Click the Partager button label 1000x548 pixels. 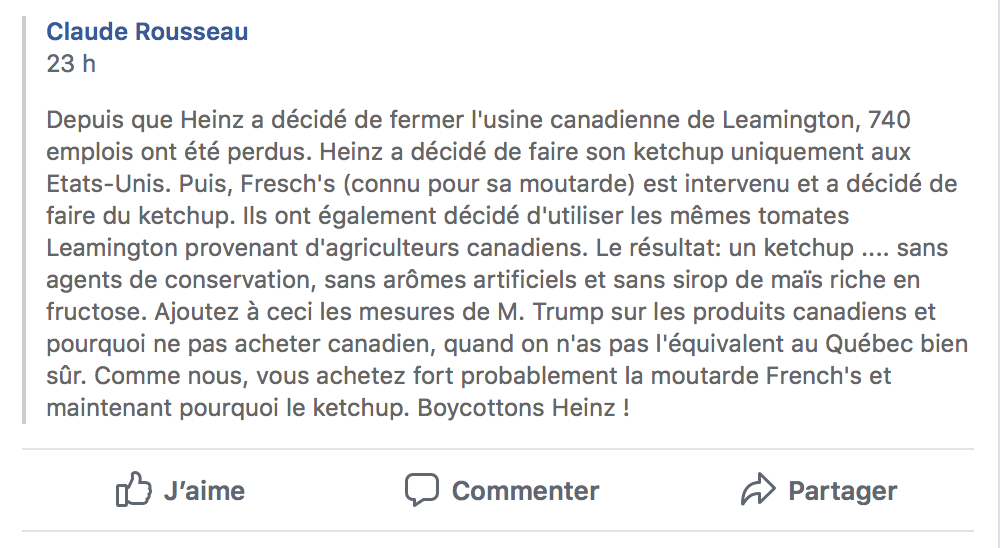pyautogui.click(x=842, y=491)
